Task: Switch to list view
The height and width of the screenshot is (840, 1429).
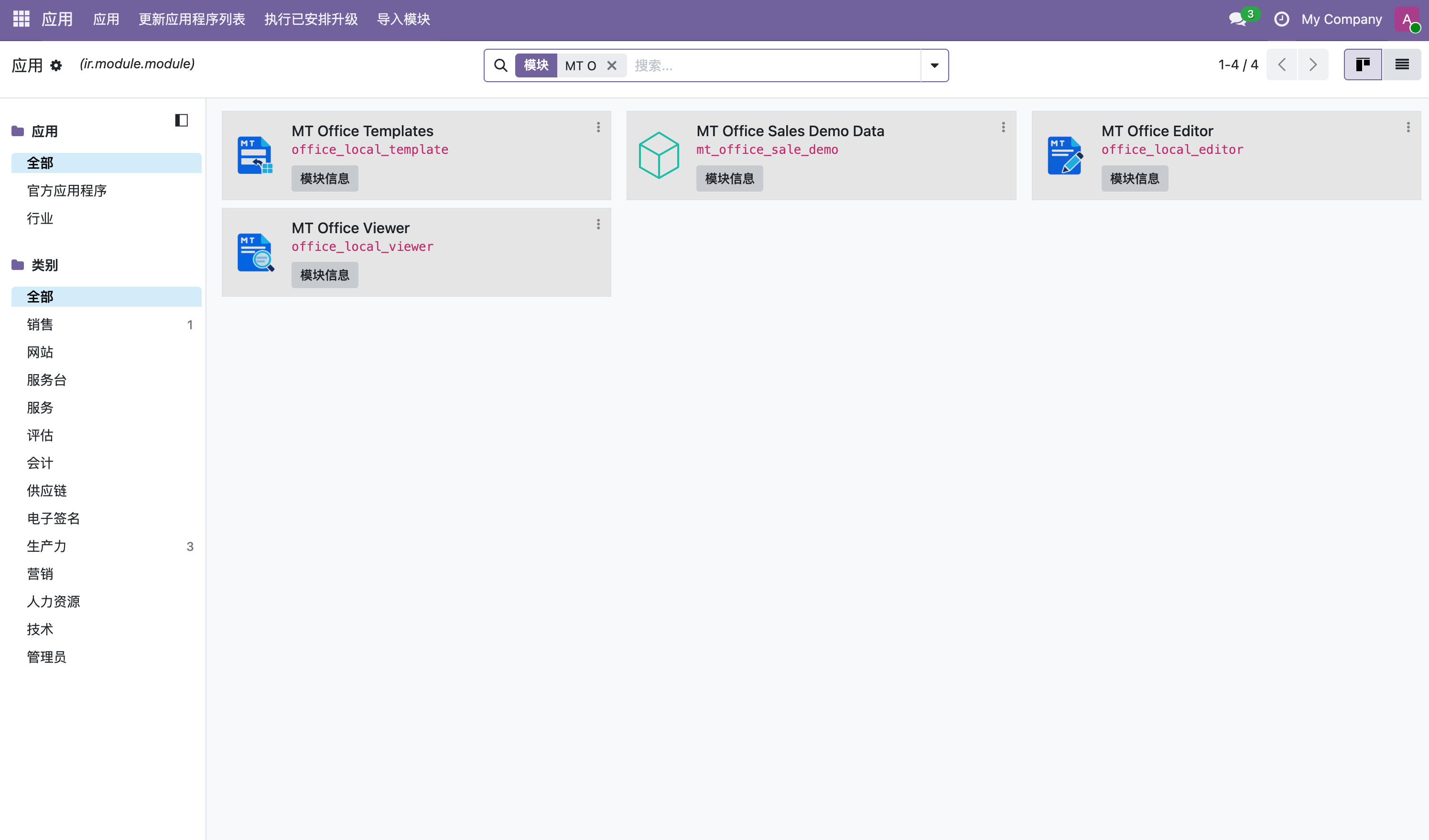Action: (1402, 65)
